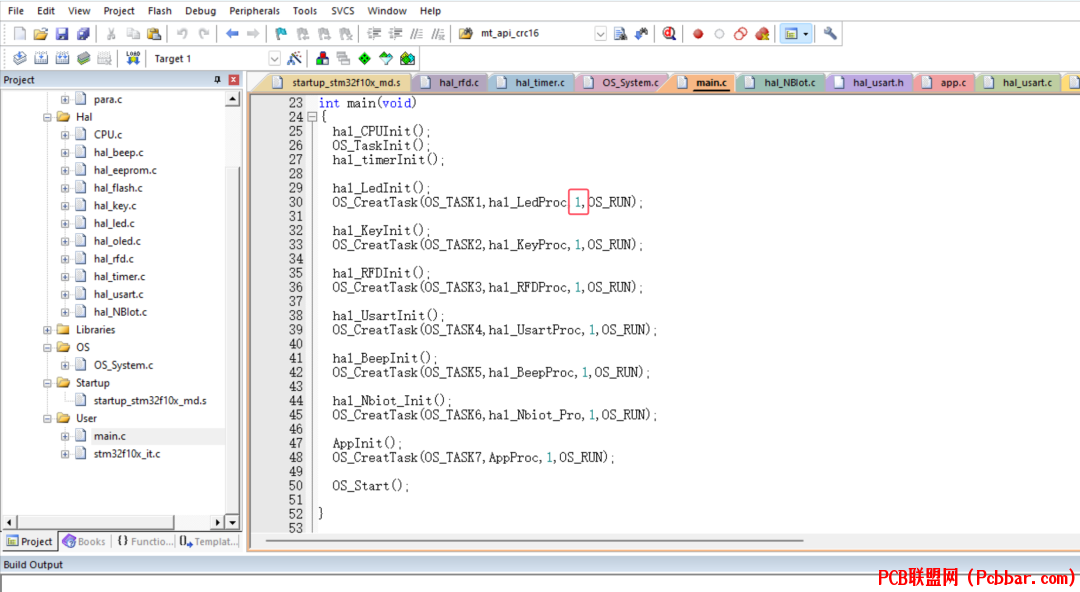Open the Debug menu

pos(200,11)
